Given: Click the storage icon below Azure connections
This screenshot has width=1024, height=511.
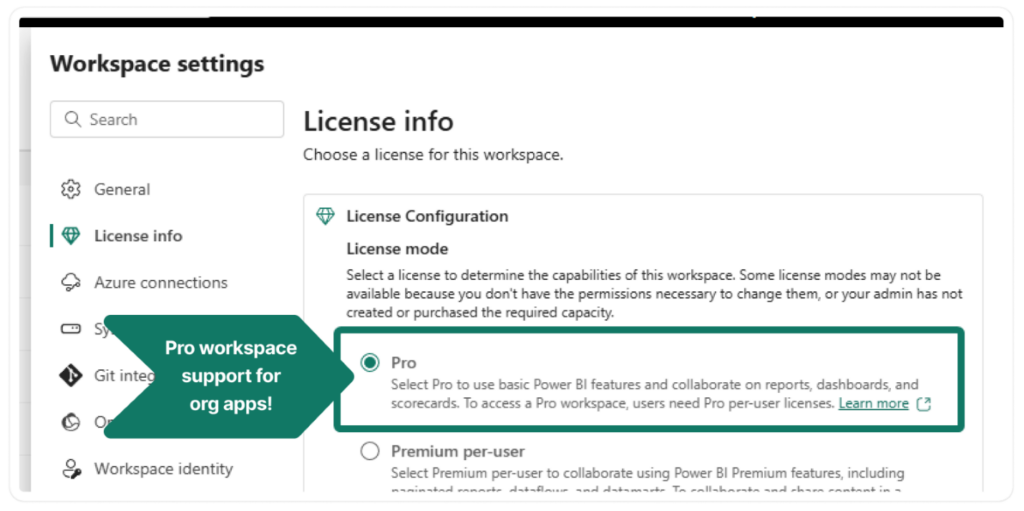Looking at the screenshot, I should click(x=70, y=329).
